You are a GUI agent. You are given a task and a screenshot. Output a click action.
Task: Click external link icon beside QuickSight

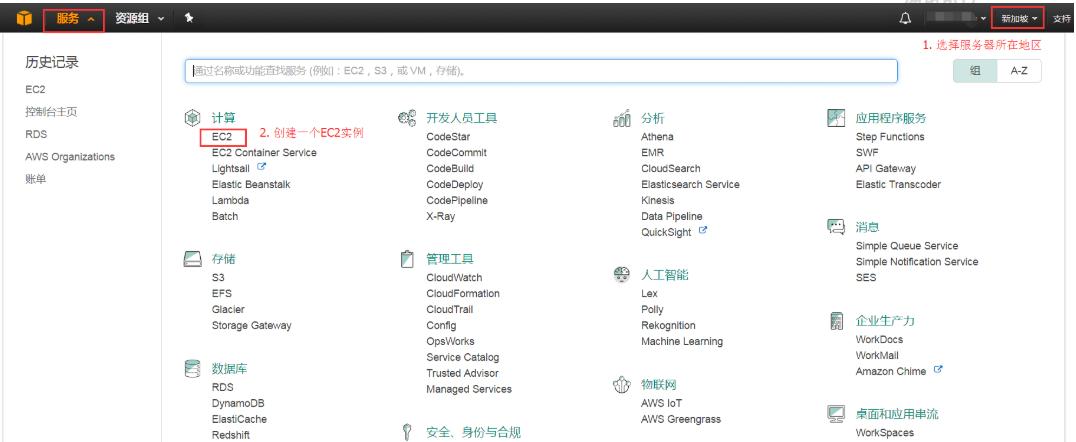point(702,231)
